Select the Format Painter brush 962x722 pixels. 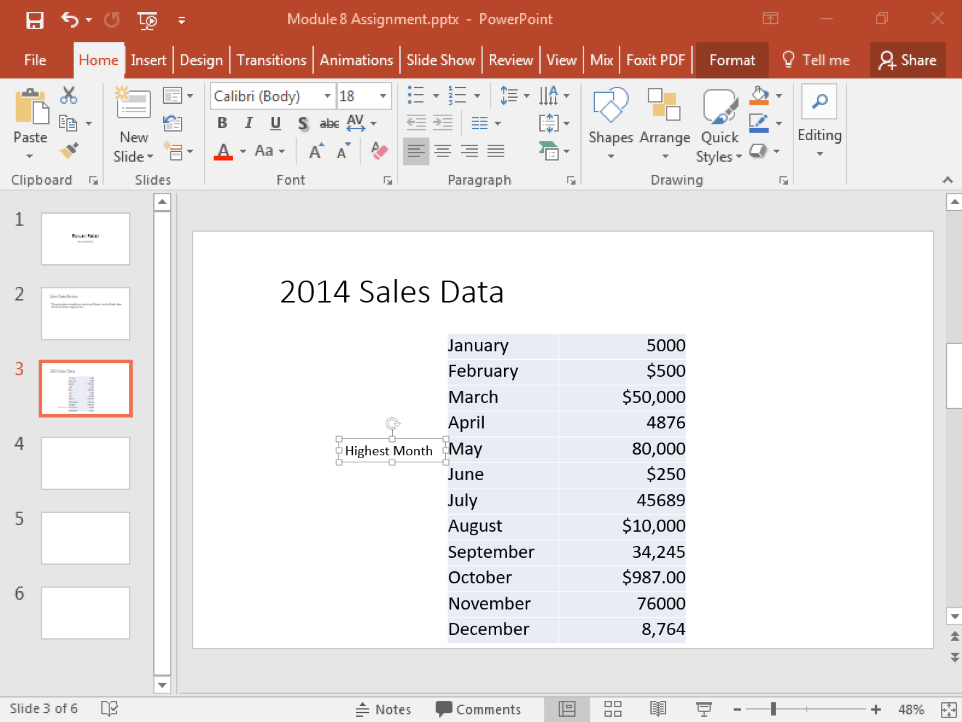68,150
